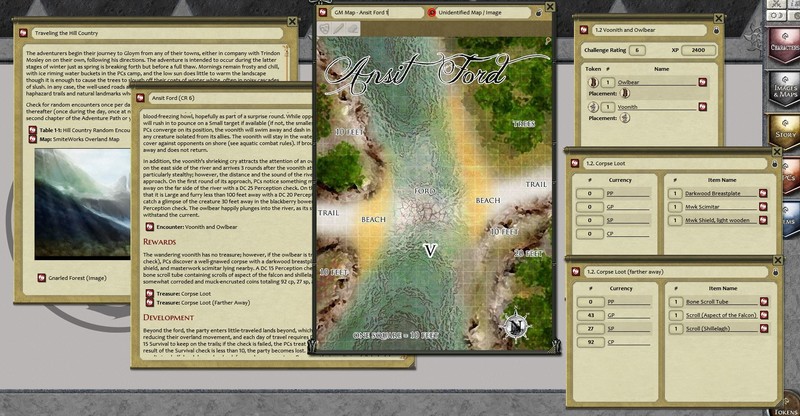The height and width of the screenshot is (416, 800).
Task: Toggle lock on Corpse Loot (farther away)
Action: pos(776,272)
